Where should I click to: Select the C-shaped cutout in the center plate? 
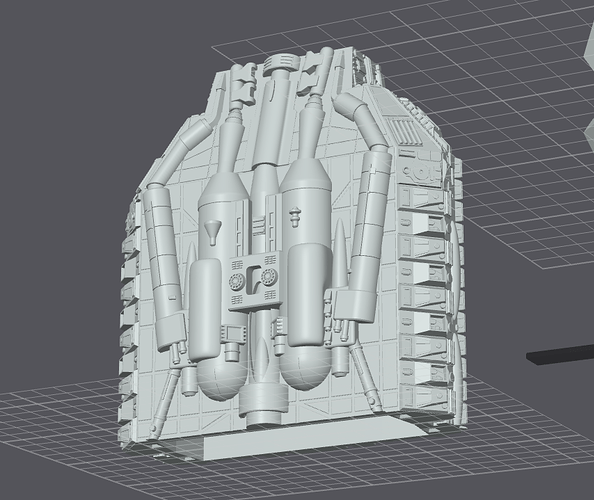(253, 278)
